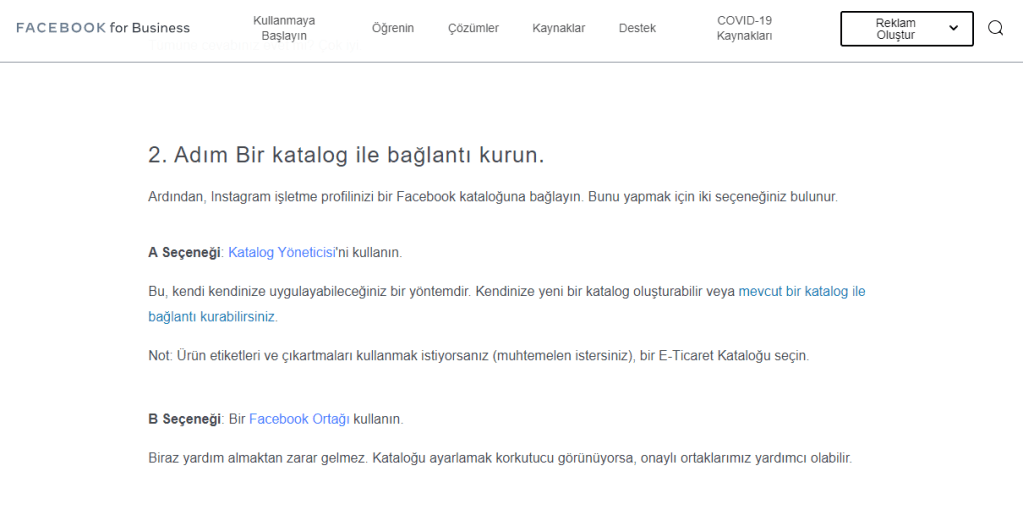Click the Not: Ürün etiketleri paragraph

tap(478, 356)
